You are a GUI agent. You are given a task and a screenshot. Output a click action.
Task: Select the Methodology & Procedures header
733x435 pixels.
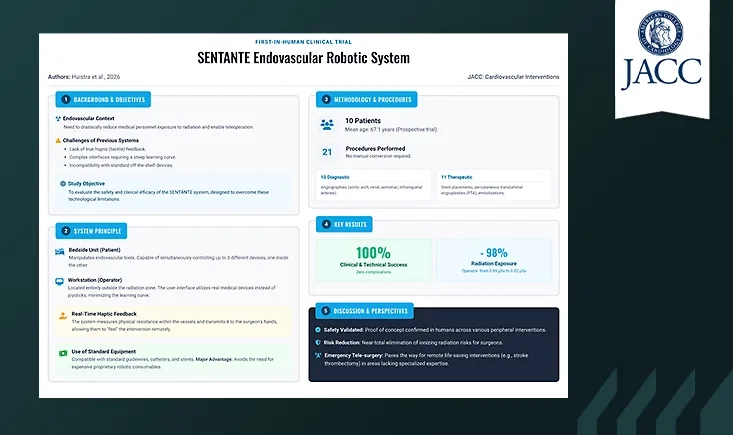click(x=366, y=100)
